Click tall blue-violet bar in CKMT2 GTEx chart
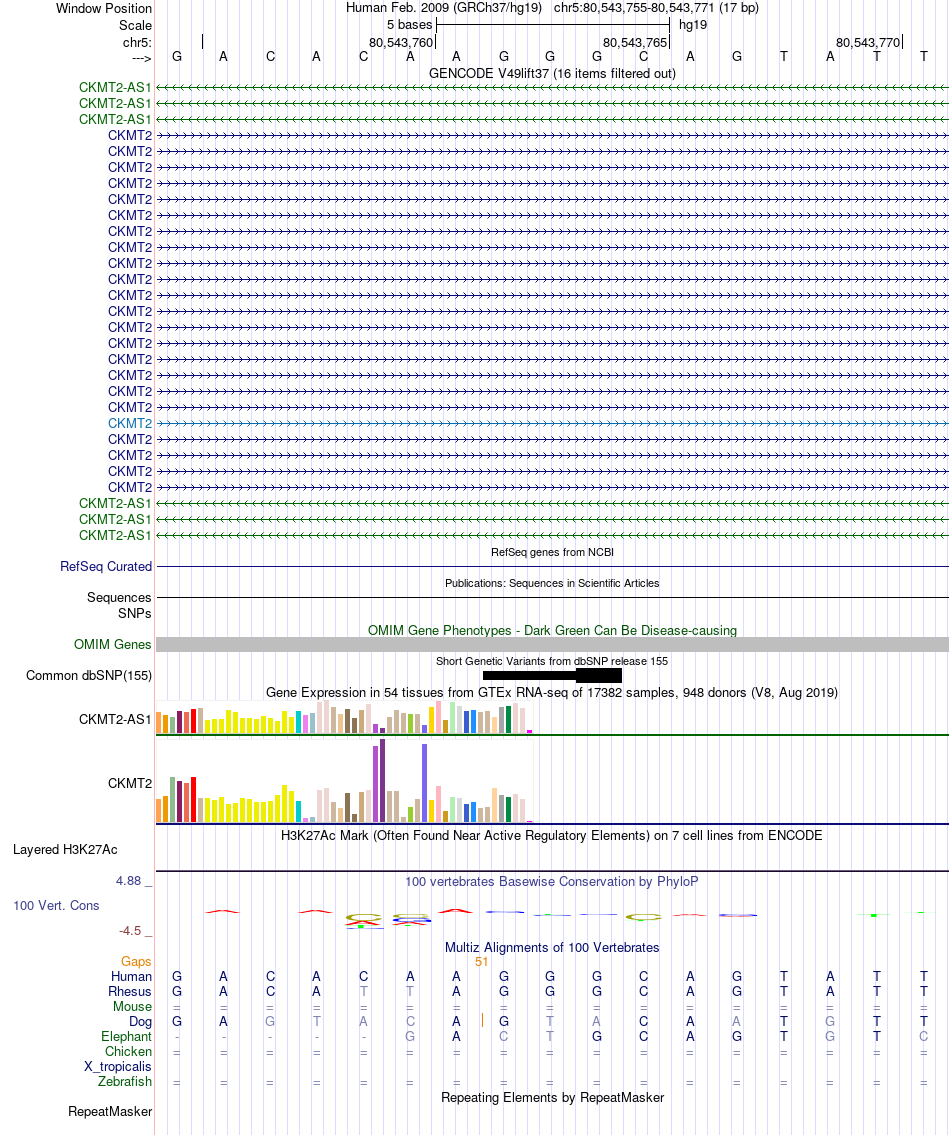 tap(424, 783)
